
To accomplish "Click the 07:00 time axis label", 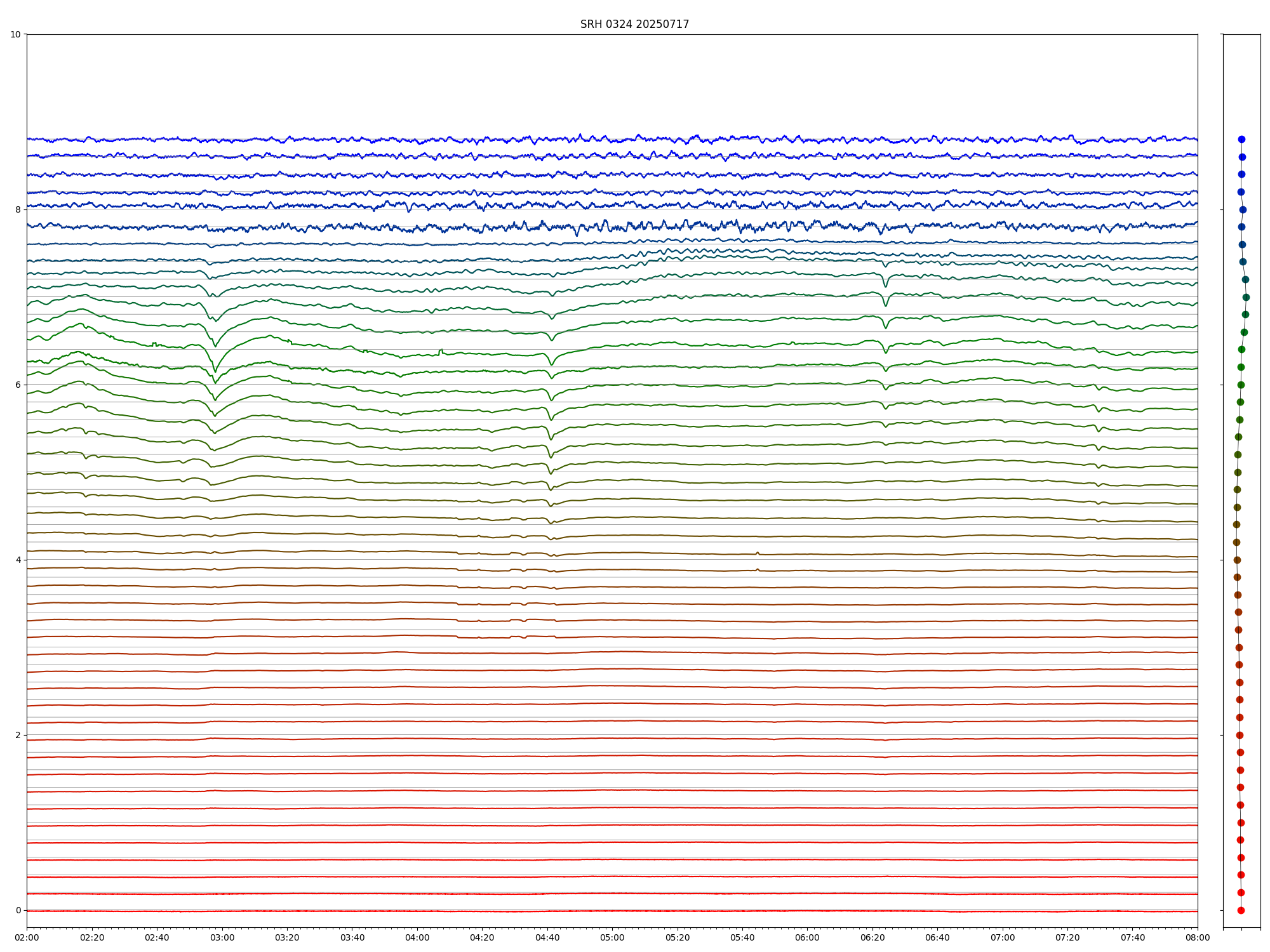I will coord(1003,938).
